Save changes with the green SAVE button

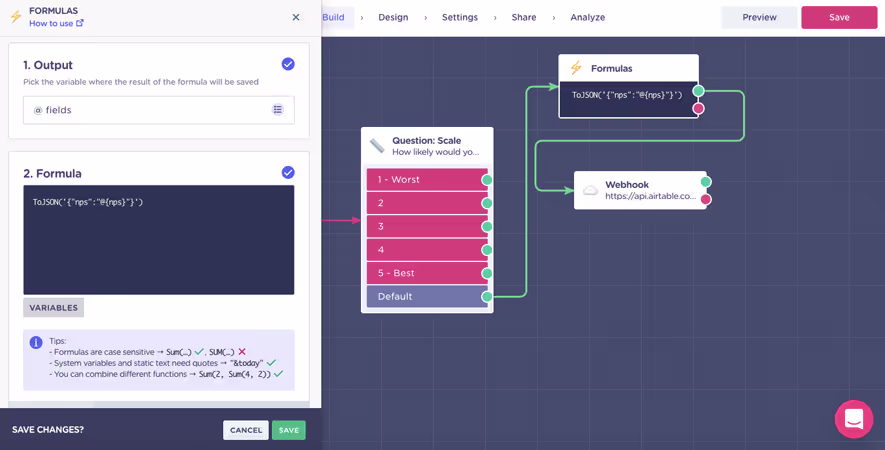coord(288,430)
